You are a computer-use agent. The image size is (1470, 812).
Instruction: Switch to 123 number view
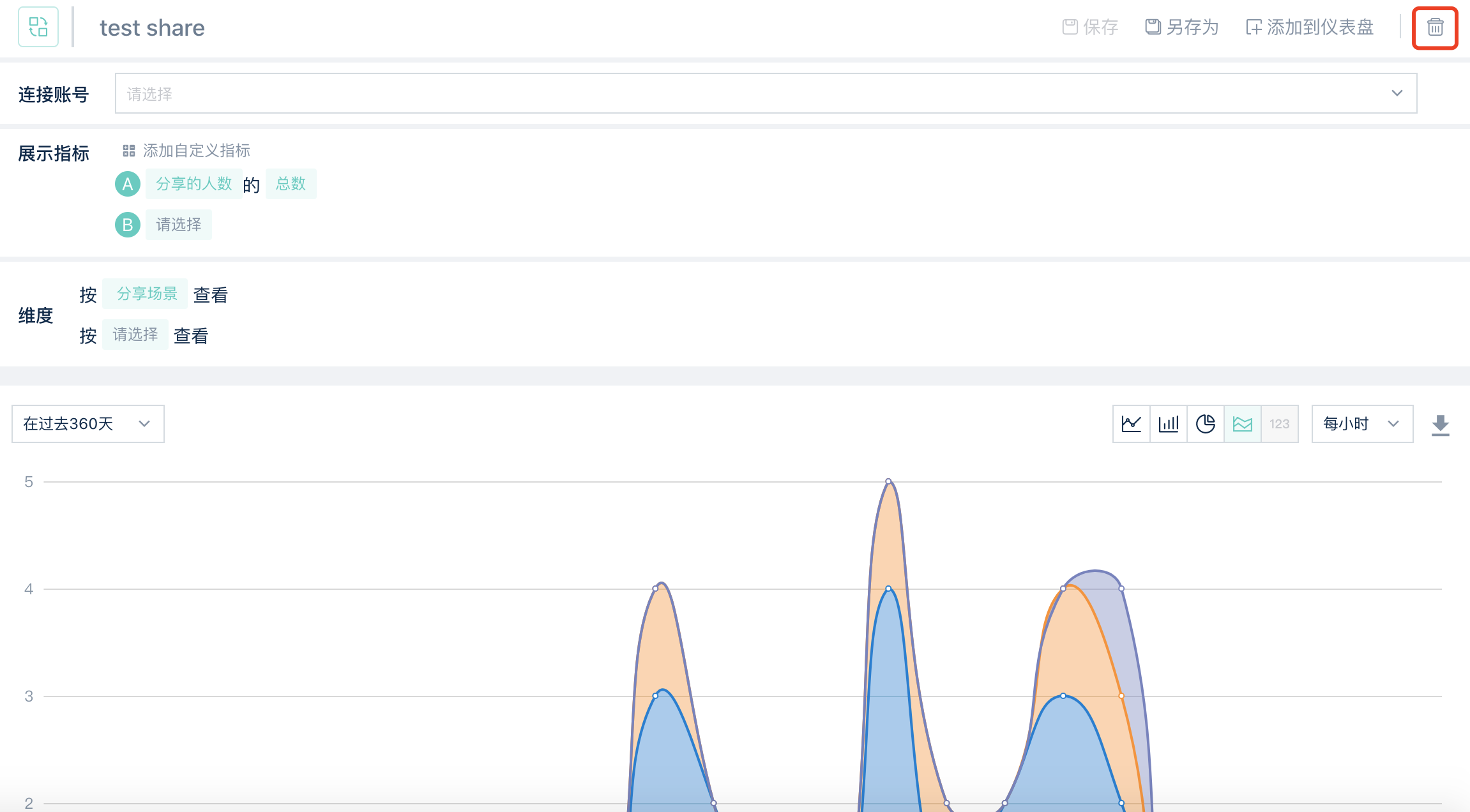coord(1280,424)
